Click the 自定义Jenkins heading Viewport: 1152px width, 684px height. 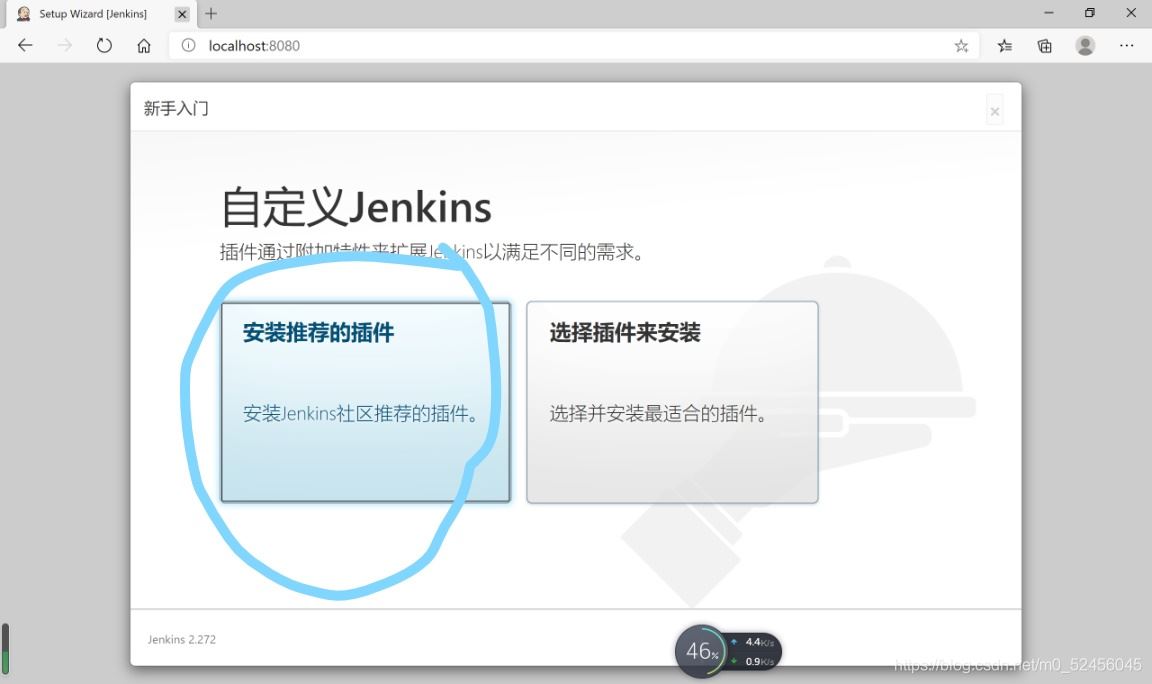tap(356, 207)
